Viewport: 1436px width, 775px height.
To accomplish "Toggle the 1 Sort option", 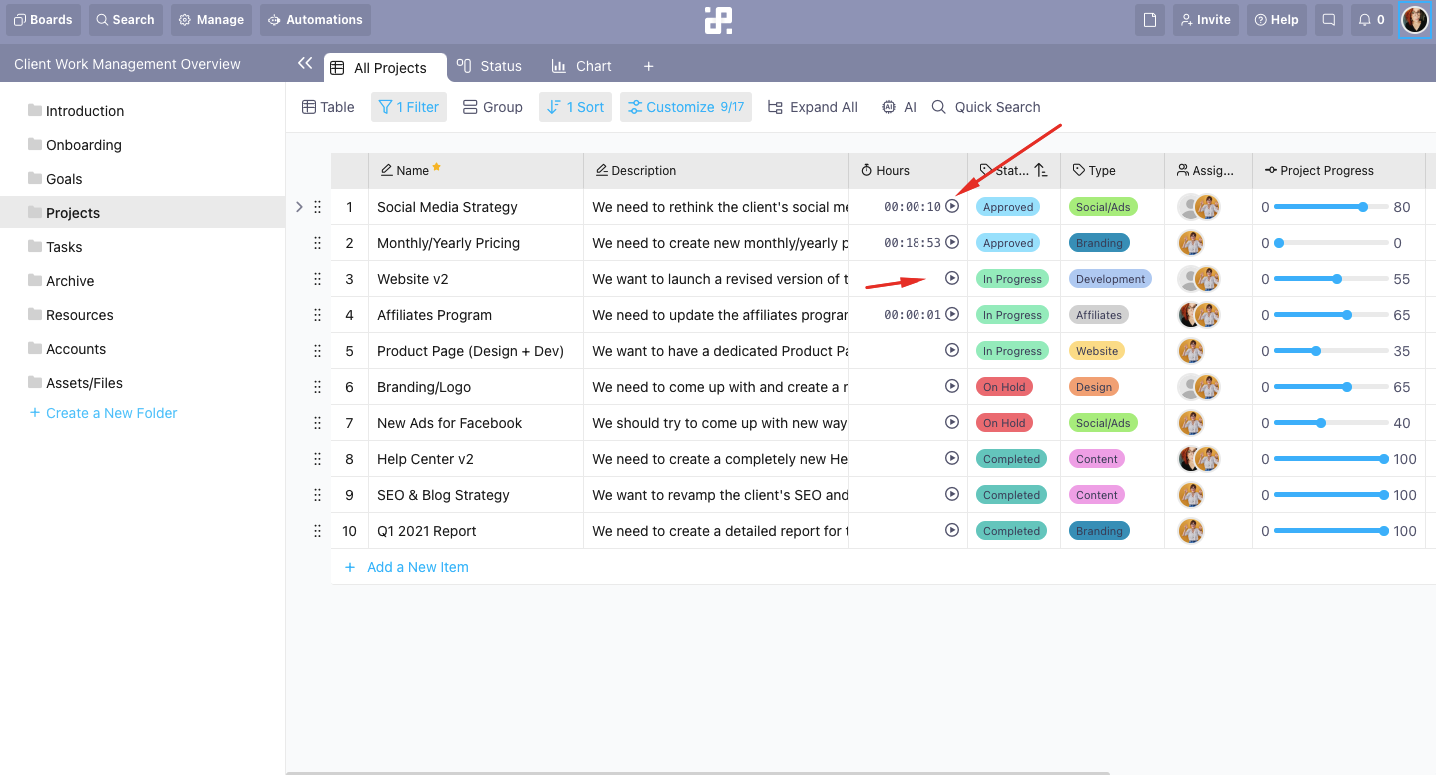I will pos(576,107).
